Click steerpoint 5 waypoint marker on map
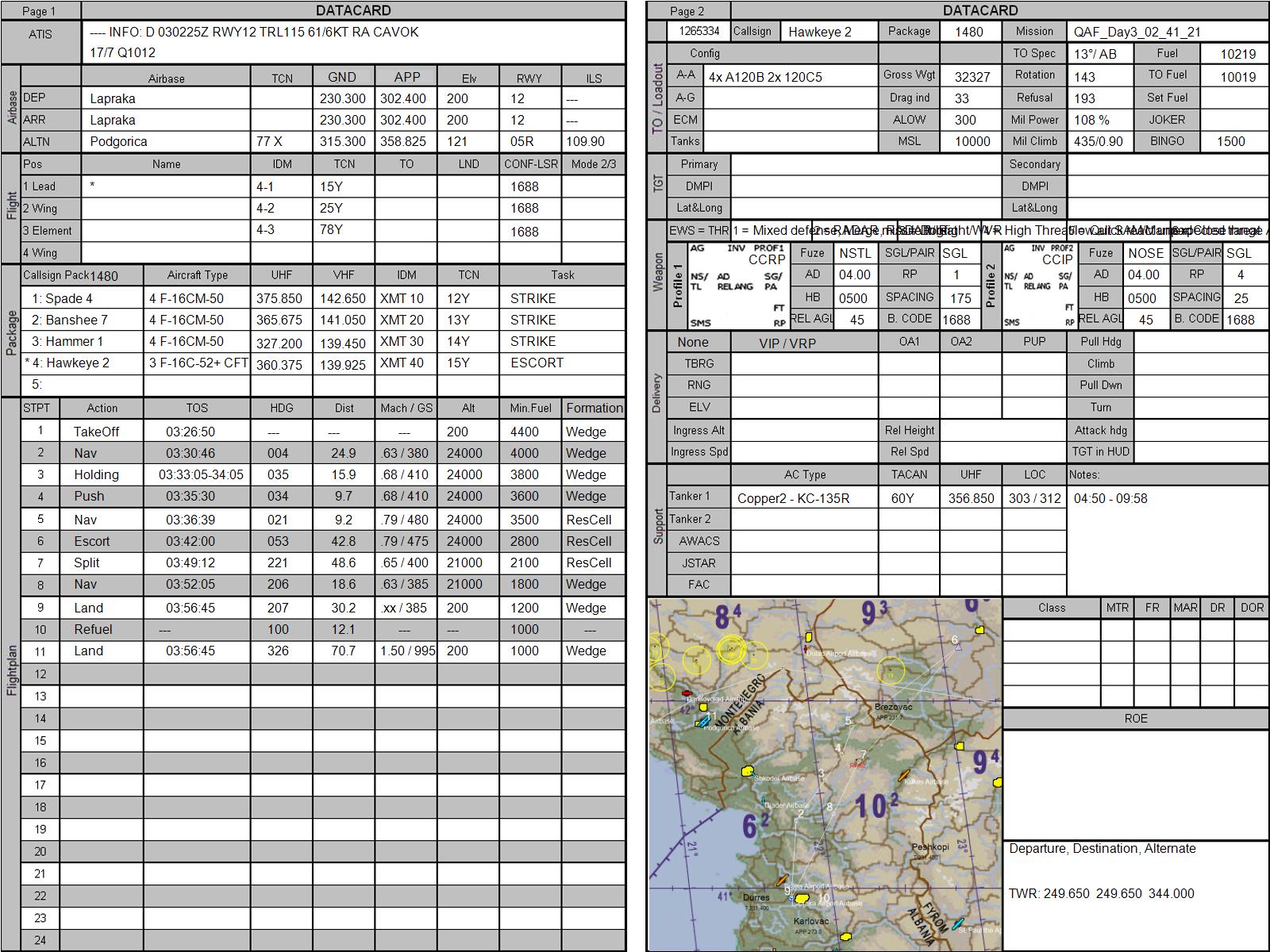The height and width of the screenshot is (952, 1270). point(849,722)
